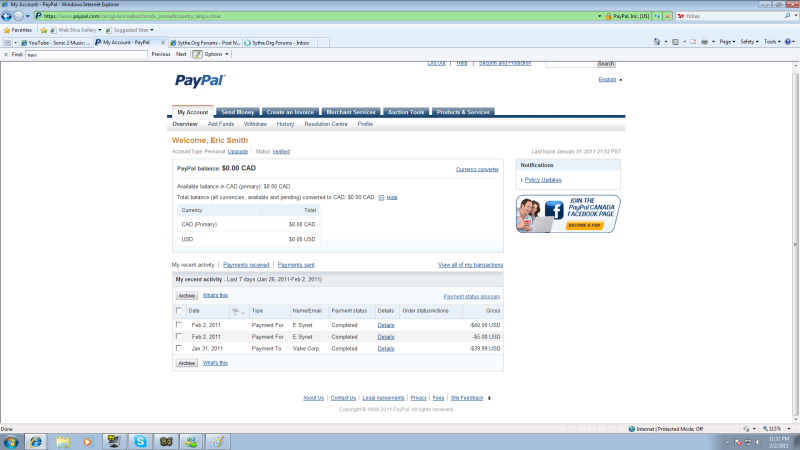
Task: Click the Windows Start orb
Action: [x=11, y=442]
